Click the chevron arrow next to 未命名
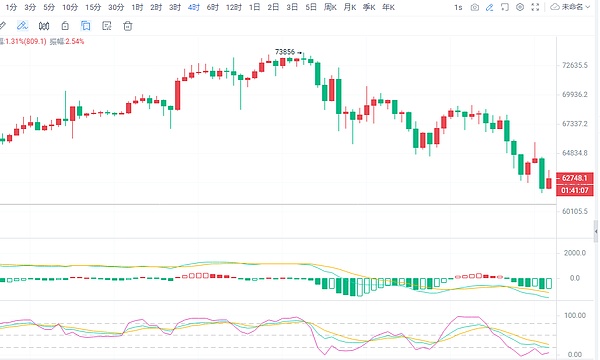 (x=587, y=7)
